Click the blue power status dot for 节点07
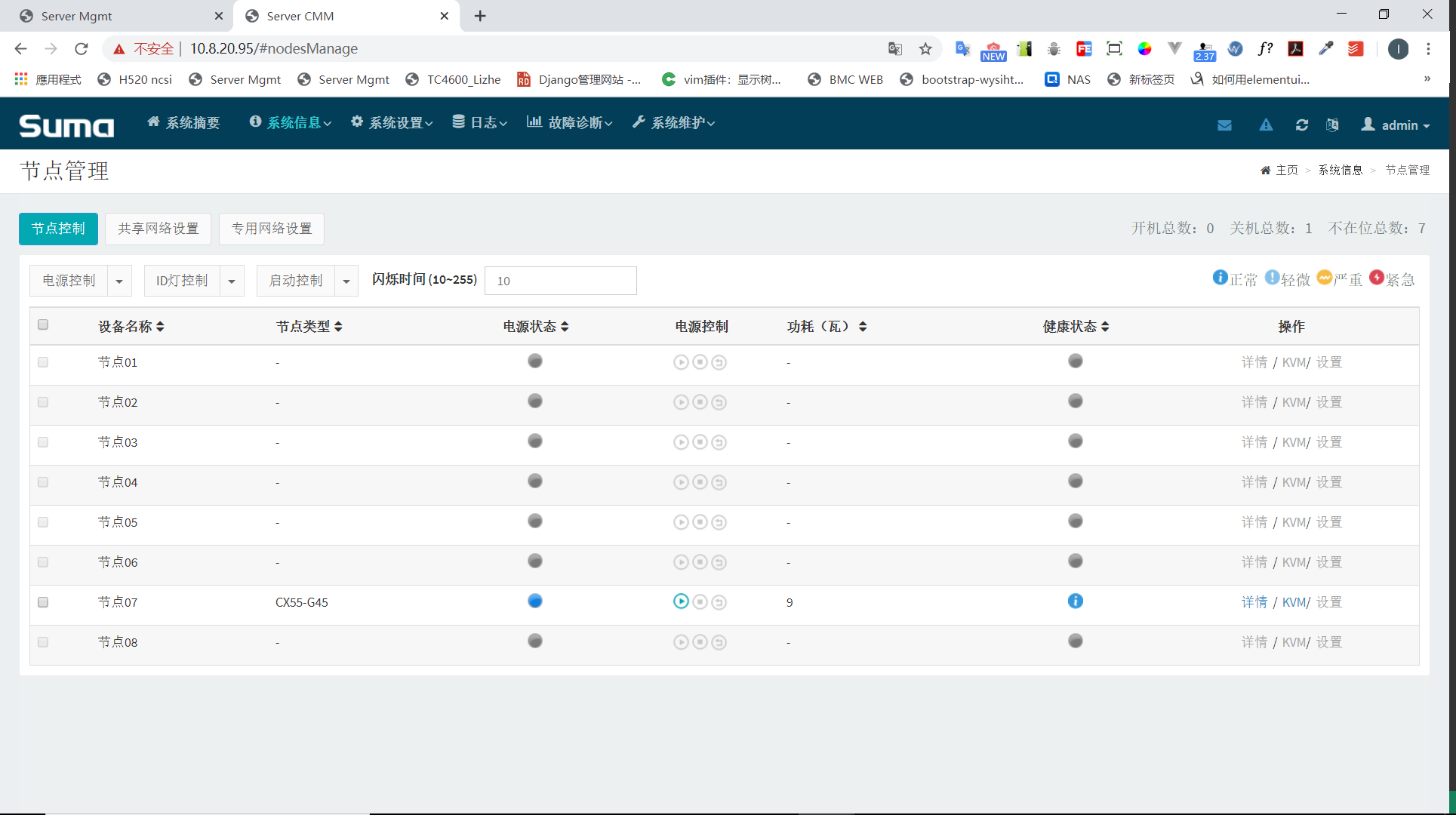Image resolution: width=1456 pixels, height=815 pixels. tap(535, 601)
